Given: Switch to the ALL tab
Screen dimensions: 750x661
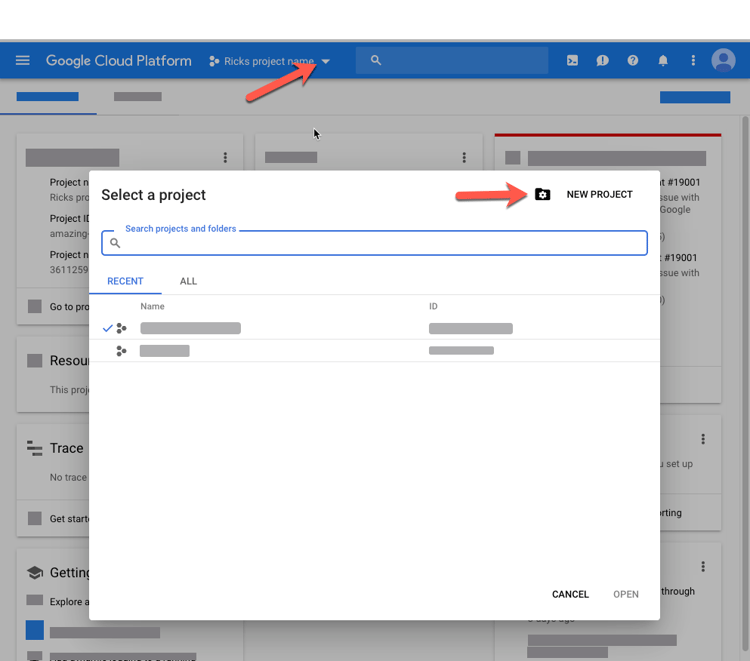Looking at the screenshot, I should click(x=188, y=281).
